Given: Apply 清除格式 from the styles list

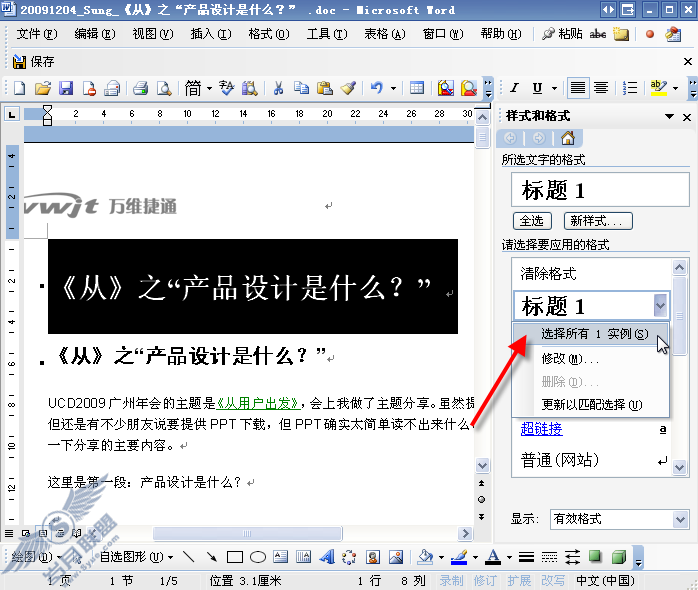Looking at the screenshot, I should 548,273.
